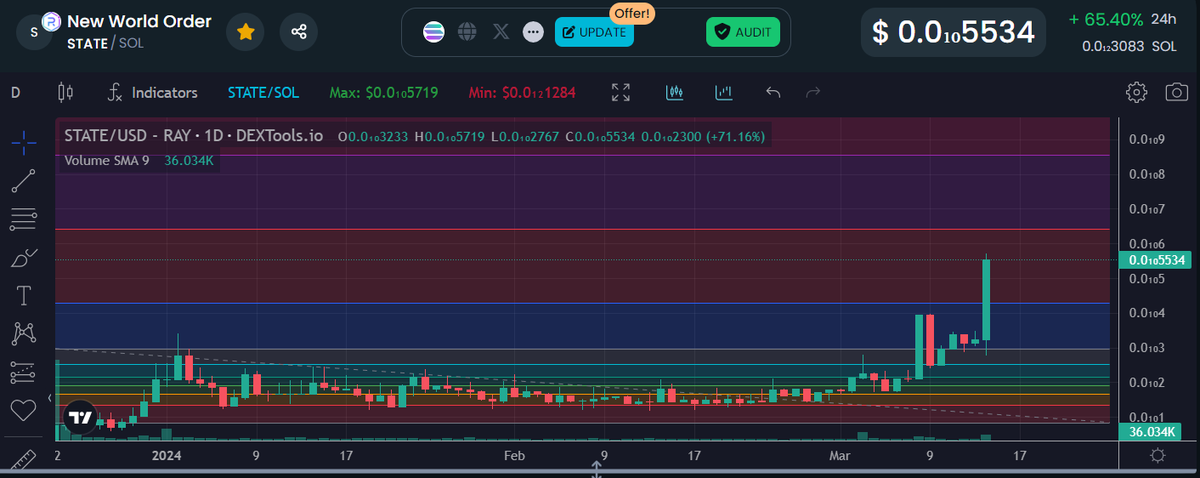Click the $ 0.0₁₀5534 current price display
This screenshot has width=1200, height=478.
[x=954, y=32]
